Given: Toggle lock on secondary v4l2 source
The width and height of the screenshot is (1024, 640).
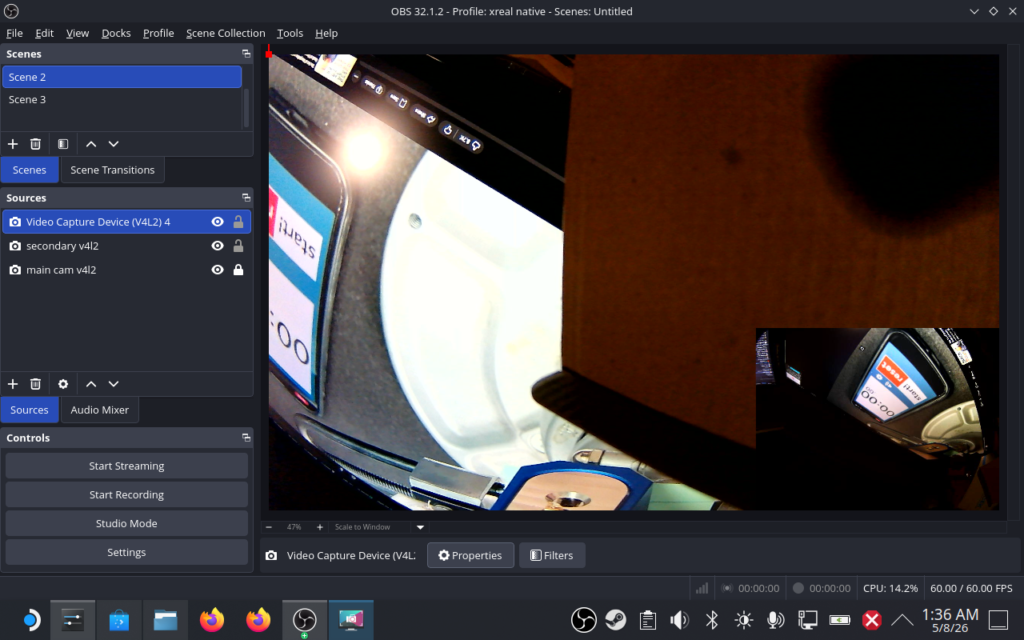Looking at the screenshot, I should [238, 246].
